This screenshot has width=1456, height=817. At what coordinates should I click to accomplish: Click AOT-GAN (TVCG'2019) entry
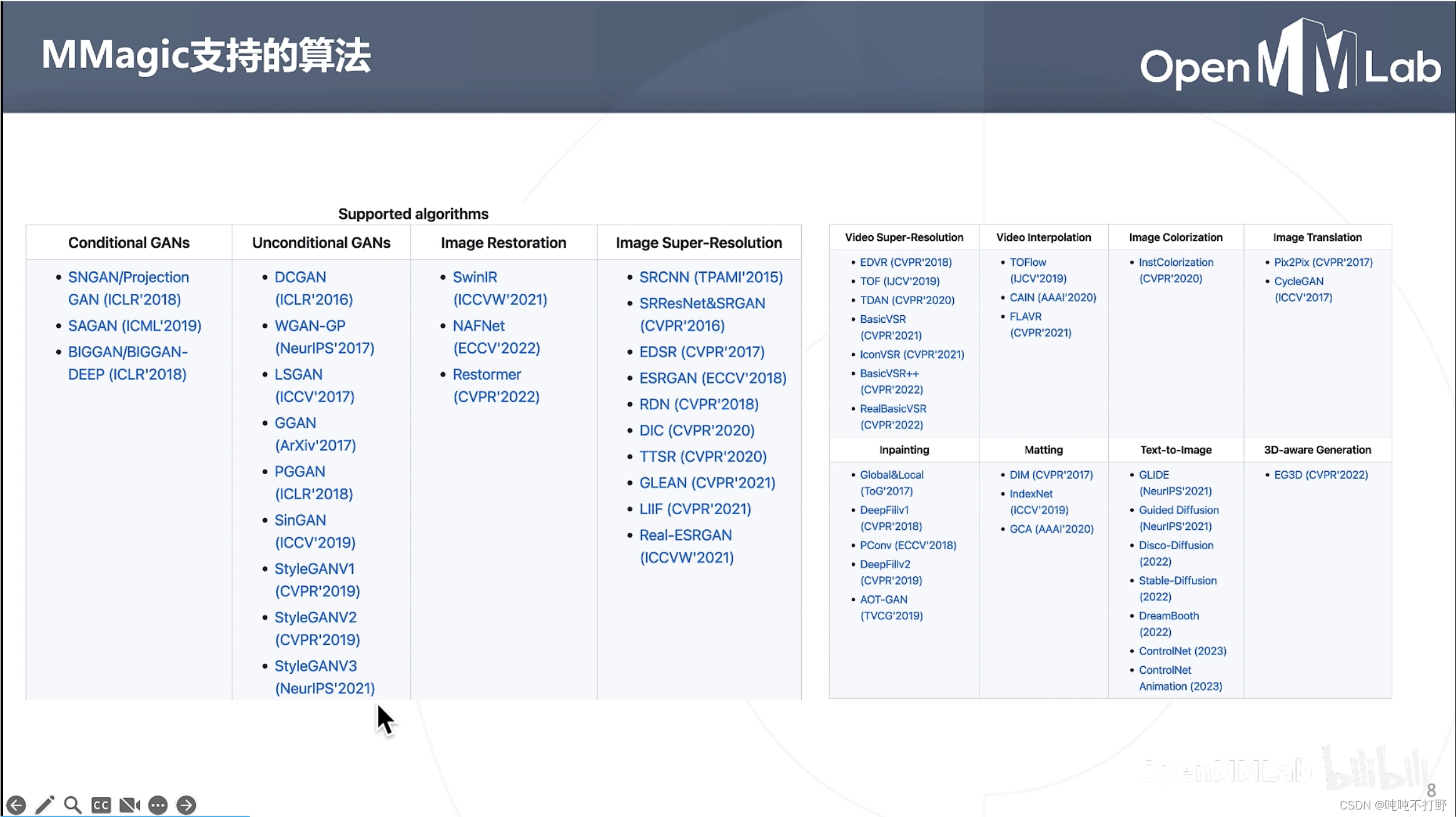pyautogui.click(x=891, y=607)
